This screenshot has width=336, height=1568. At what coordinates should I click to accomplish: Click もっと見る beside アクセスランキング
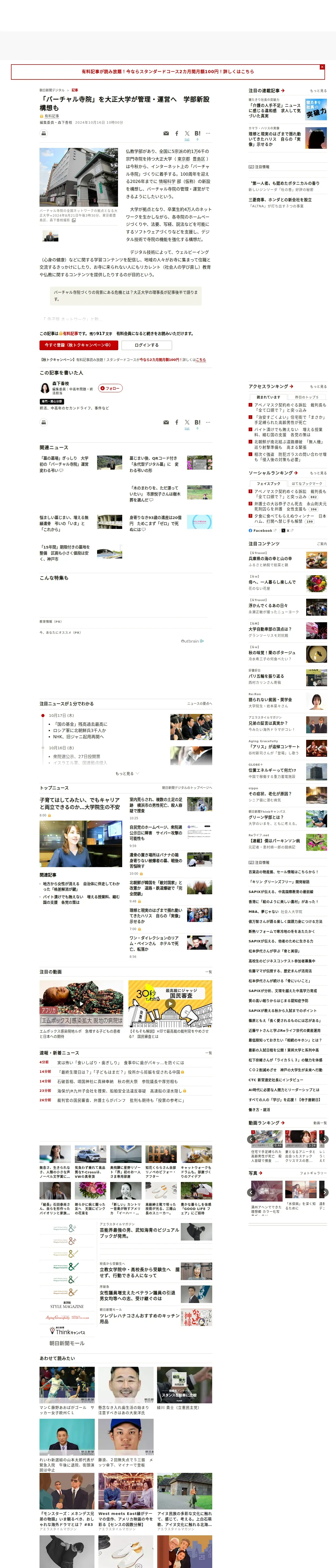pyautogui.click(x=318, y=387)
